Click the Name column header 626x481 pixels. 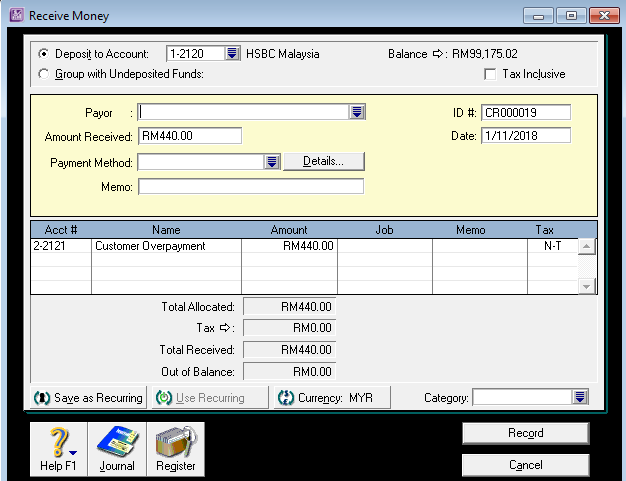tap(166, 230)
